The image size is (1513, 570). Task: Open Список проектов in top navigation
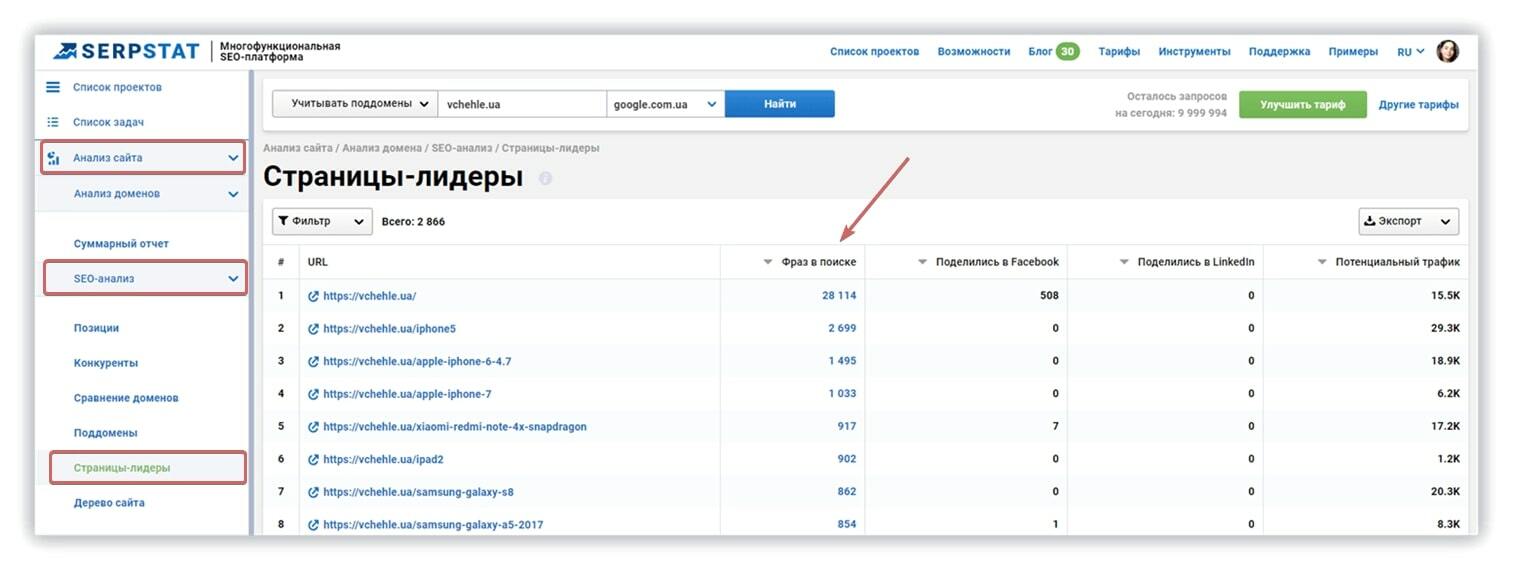(874, 52)
